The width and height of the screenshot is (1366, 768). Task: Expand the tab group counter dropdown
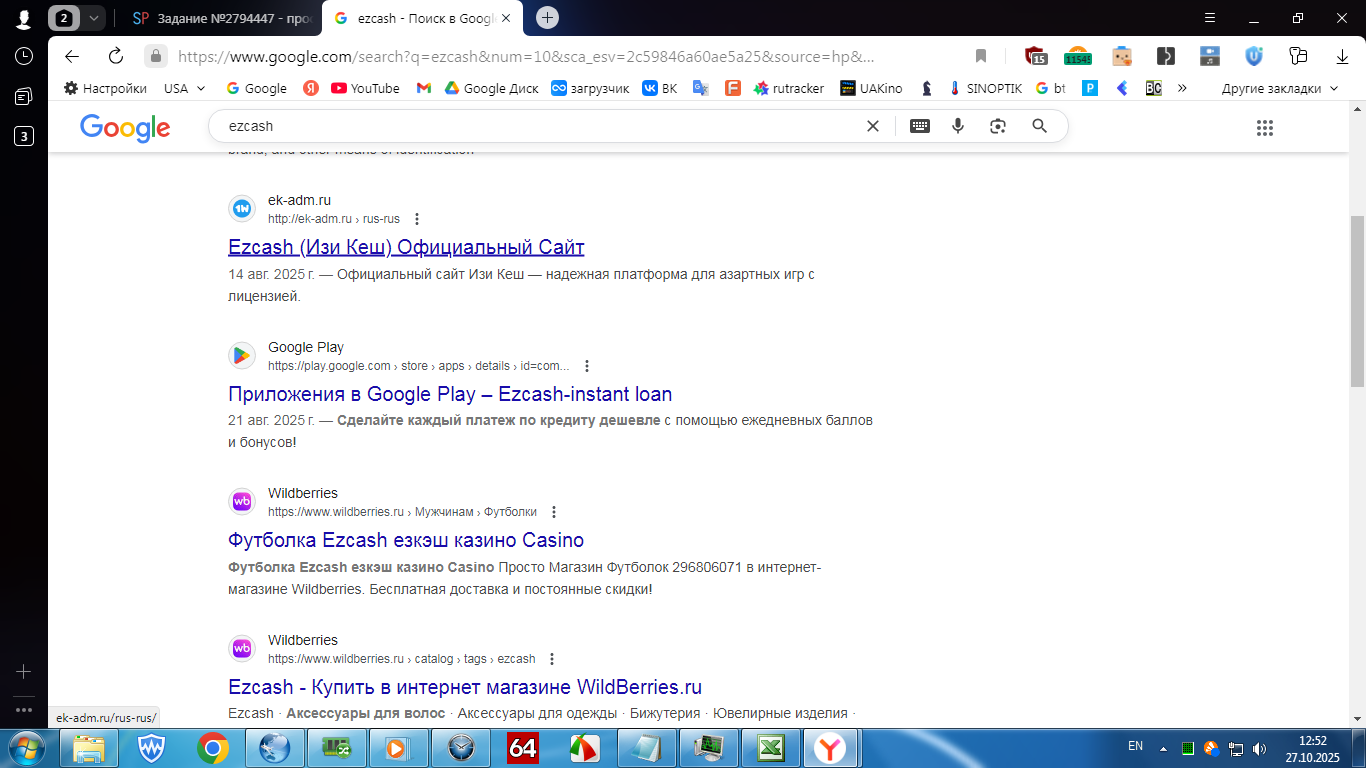click(93, 18)
